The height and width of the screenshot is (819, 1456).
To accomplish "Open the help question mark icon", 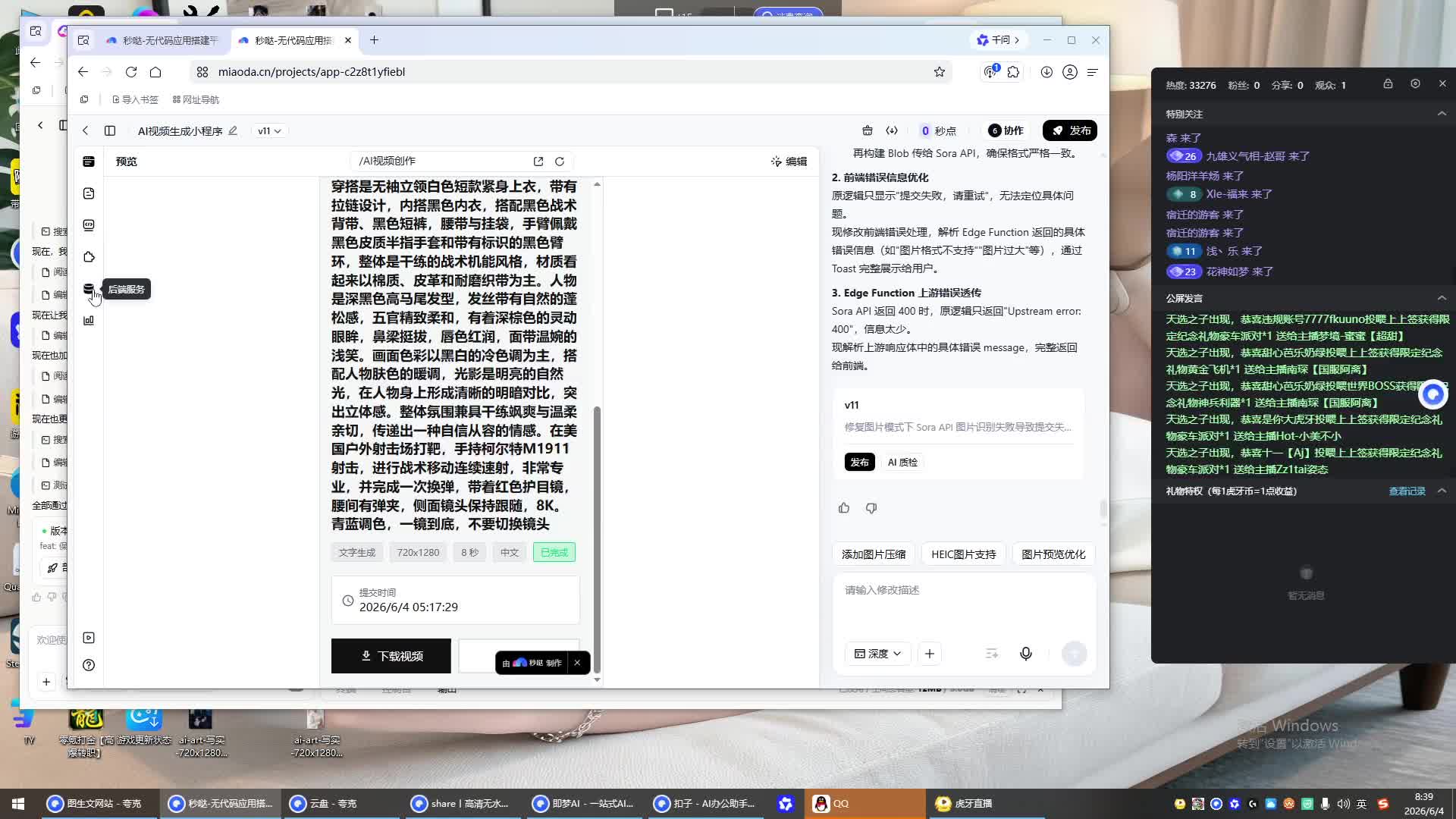I will click(89, 665).
